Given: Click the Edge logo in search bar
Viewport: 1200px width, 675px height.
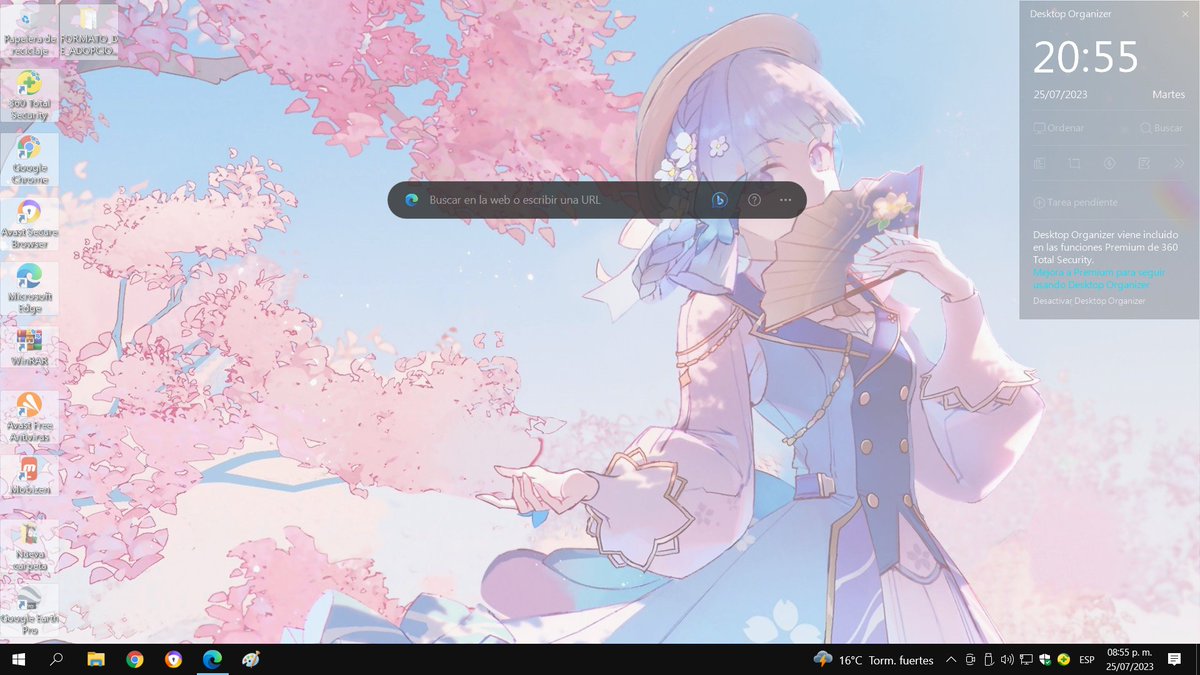Looking at the screenshot, I should (411, 200).
